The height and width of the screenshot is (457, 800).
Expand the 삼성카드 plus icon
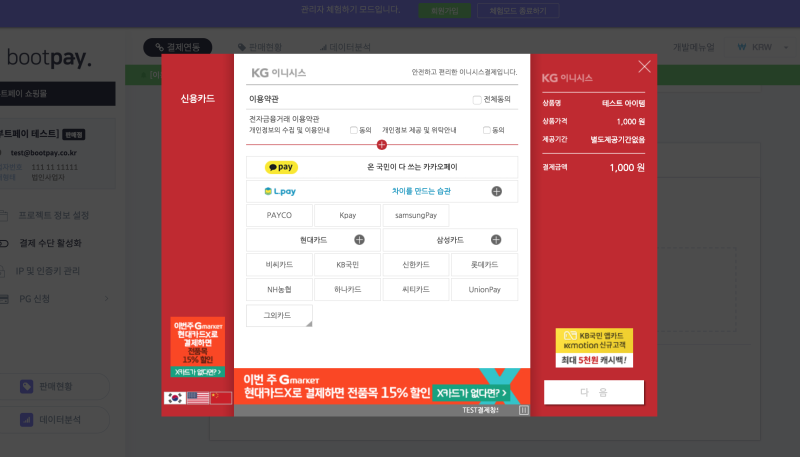point(496,240)
